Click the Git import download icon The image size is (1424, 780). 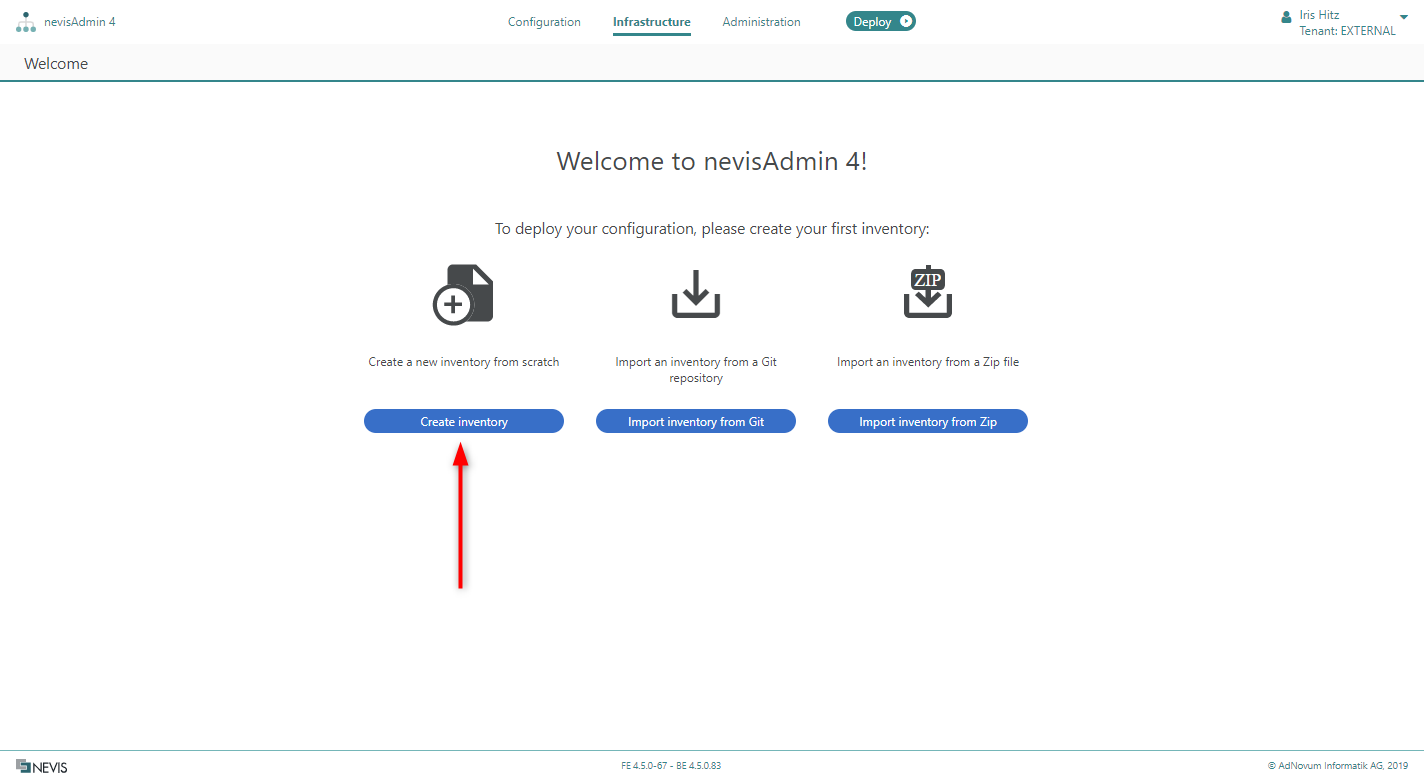click(x=696, y=293)
